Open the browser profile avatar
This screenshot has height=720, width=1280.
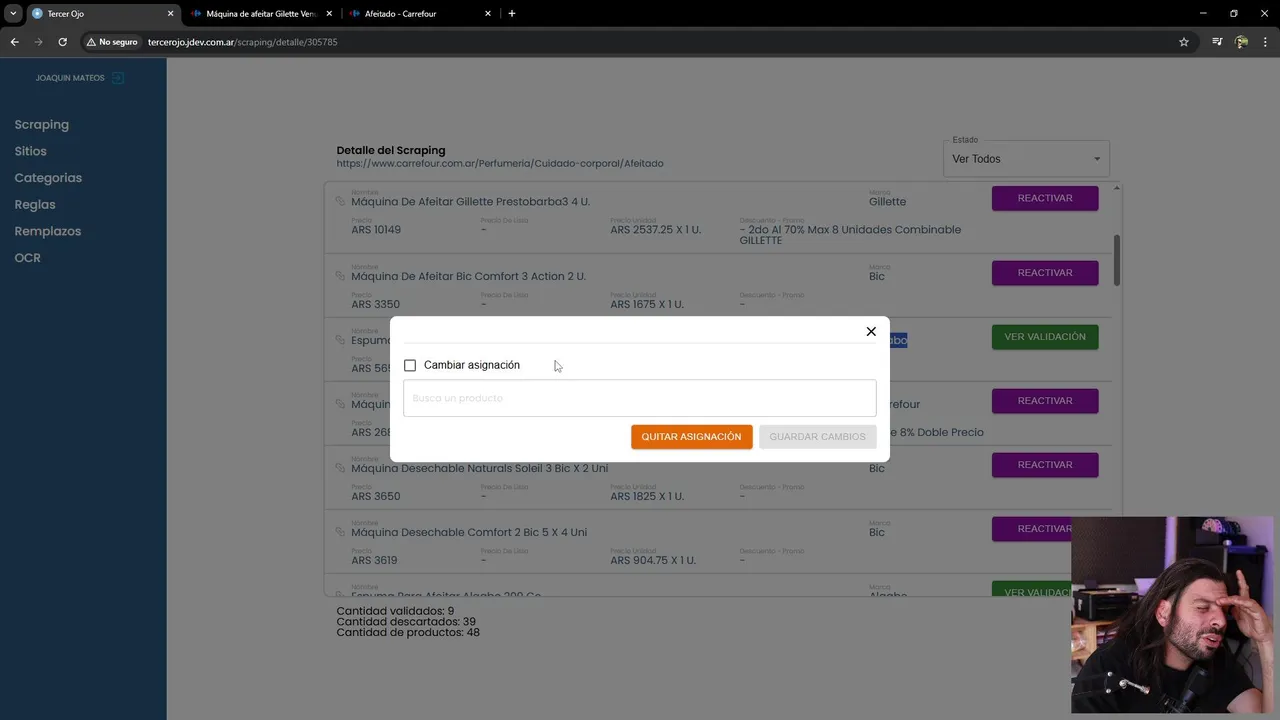click(x=1241, y=42)
